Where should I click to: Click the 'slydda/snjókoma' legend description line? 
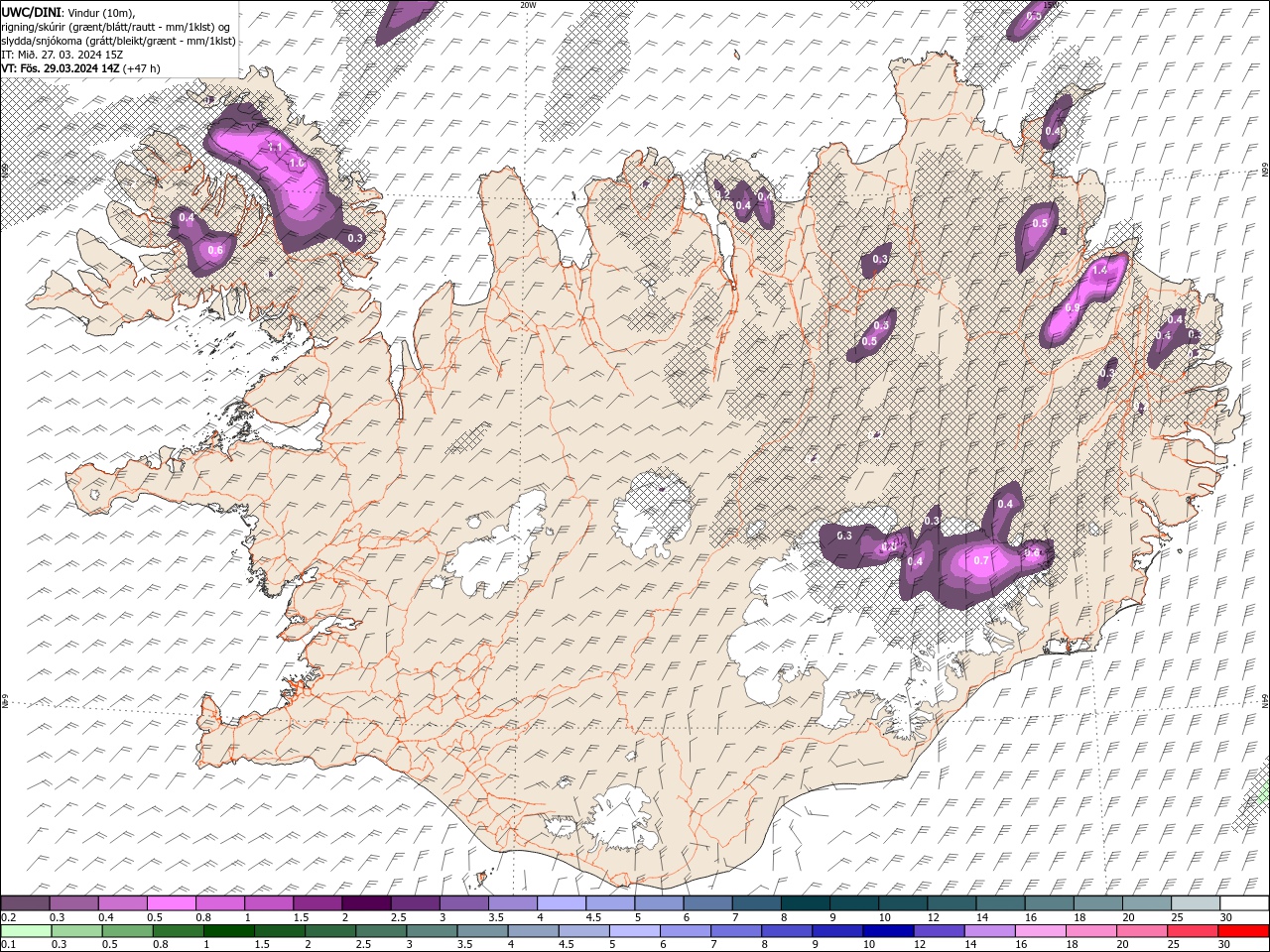(x=119, y=41)
